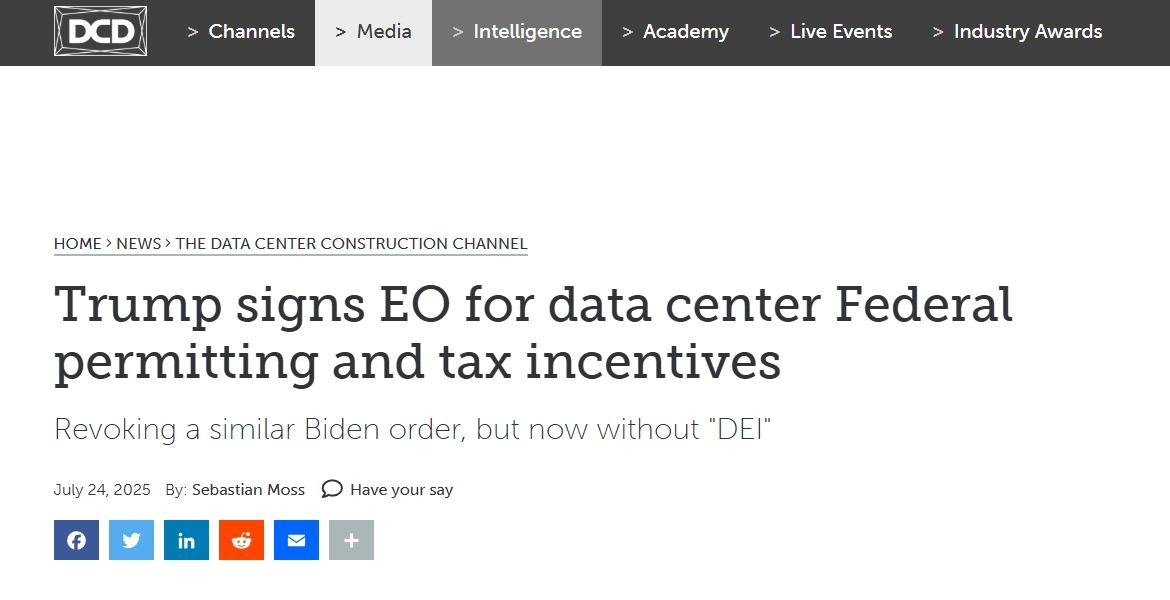Expand the Channels menu
Image resolution: width=1170 pixels, height=600 pixels.
(x=241, y=32)
